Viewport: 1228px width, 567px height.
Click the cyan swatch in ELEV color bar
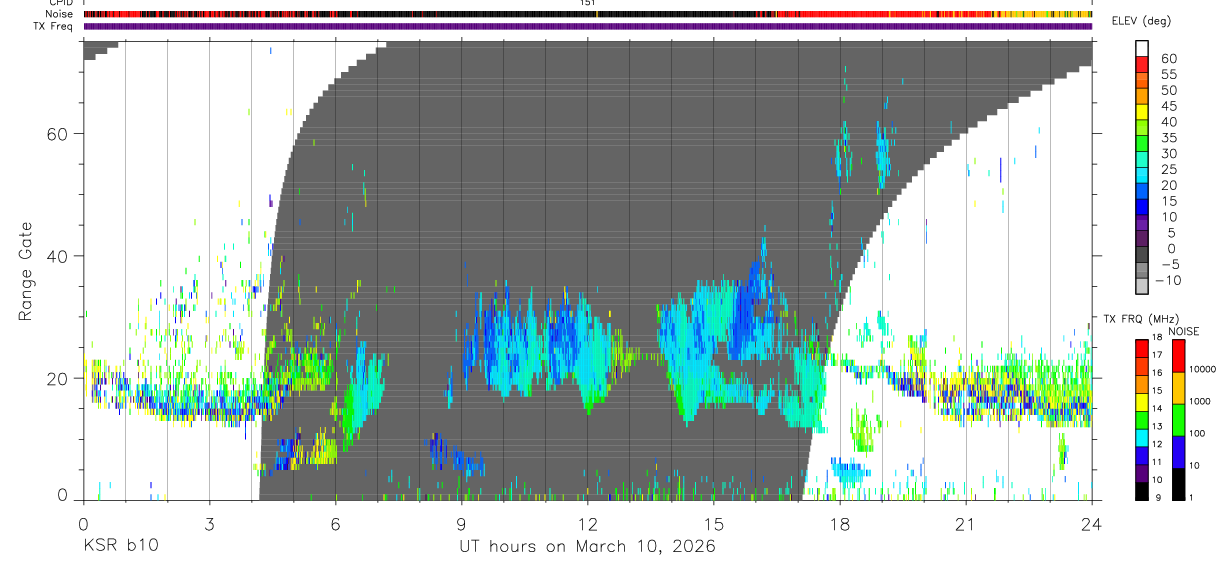[1142, 175]
